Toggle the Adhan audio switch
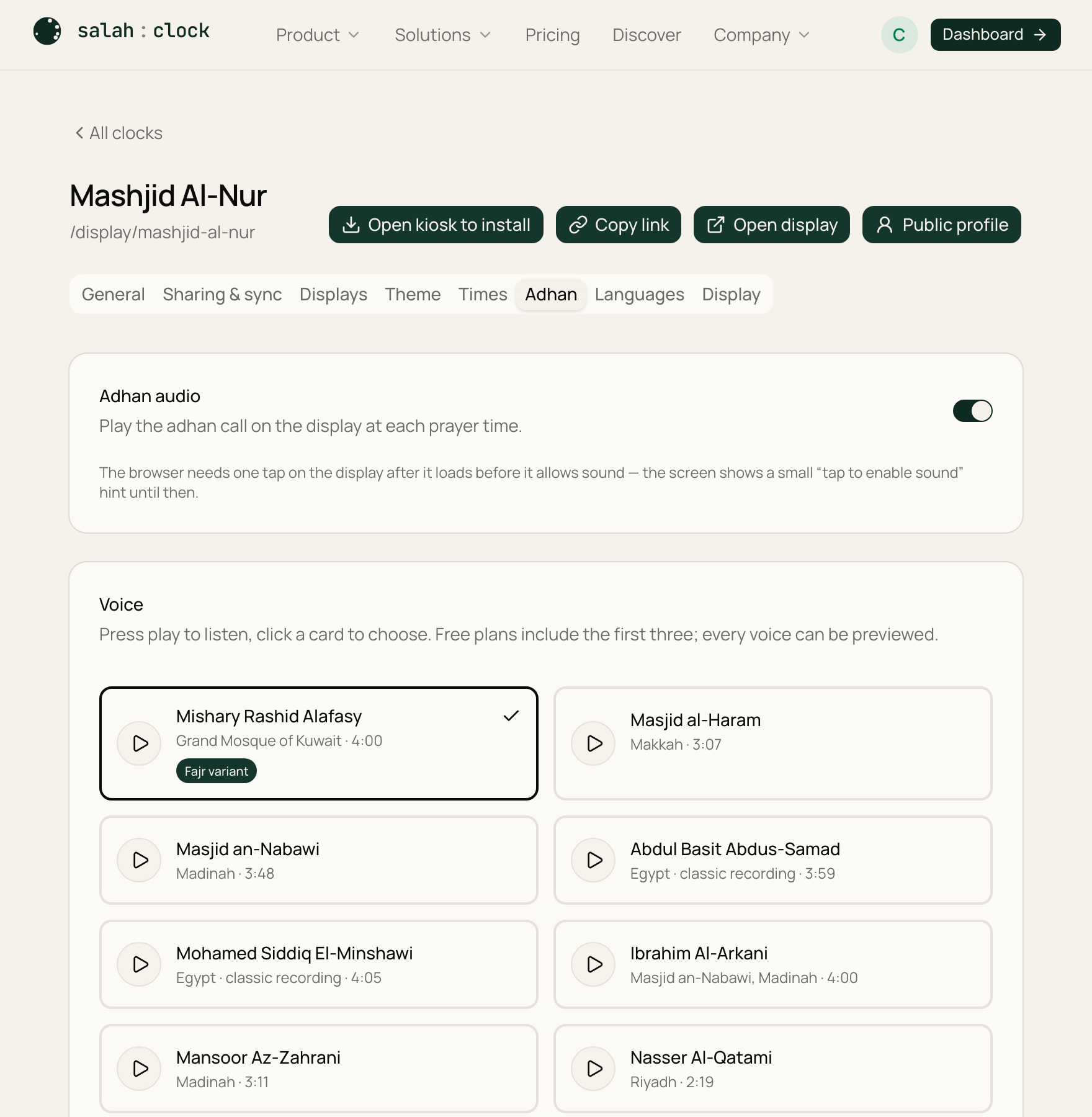 pos(972,411)
